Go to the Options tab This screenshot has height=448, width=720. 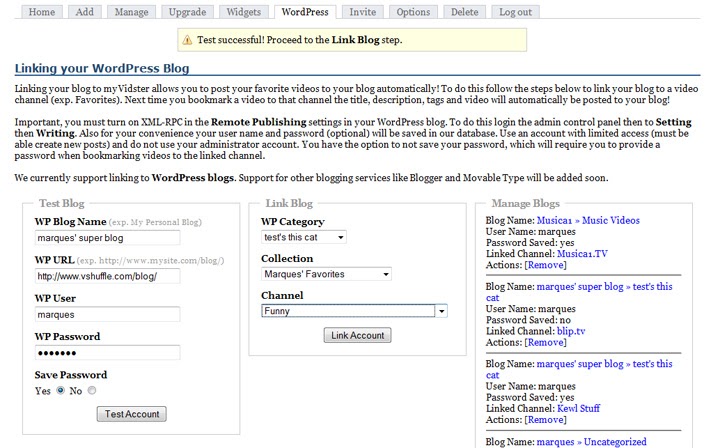pyautogui.click(x=413, y=12)
